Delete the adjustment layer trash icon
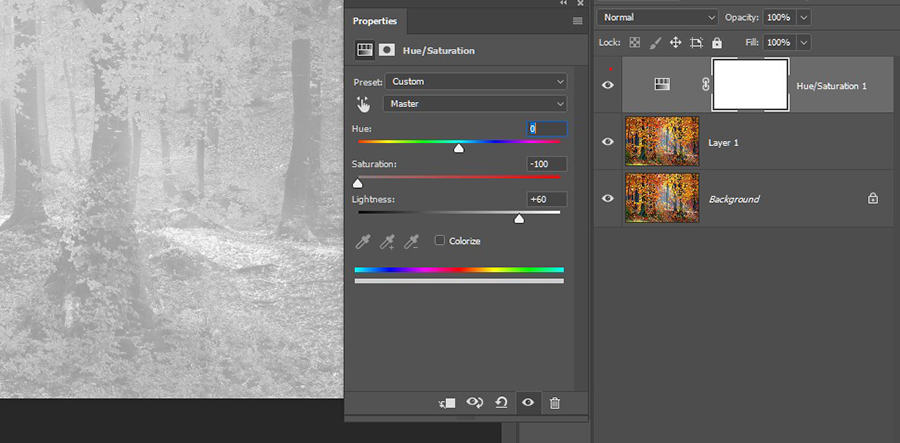This screenshot has width=900, height=443. click(555, 402)
